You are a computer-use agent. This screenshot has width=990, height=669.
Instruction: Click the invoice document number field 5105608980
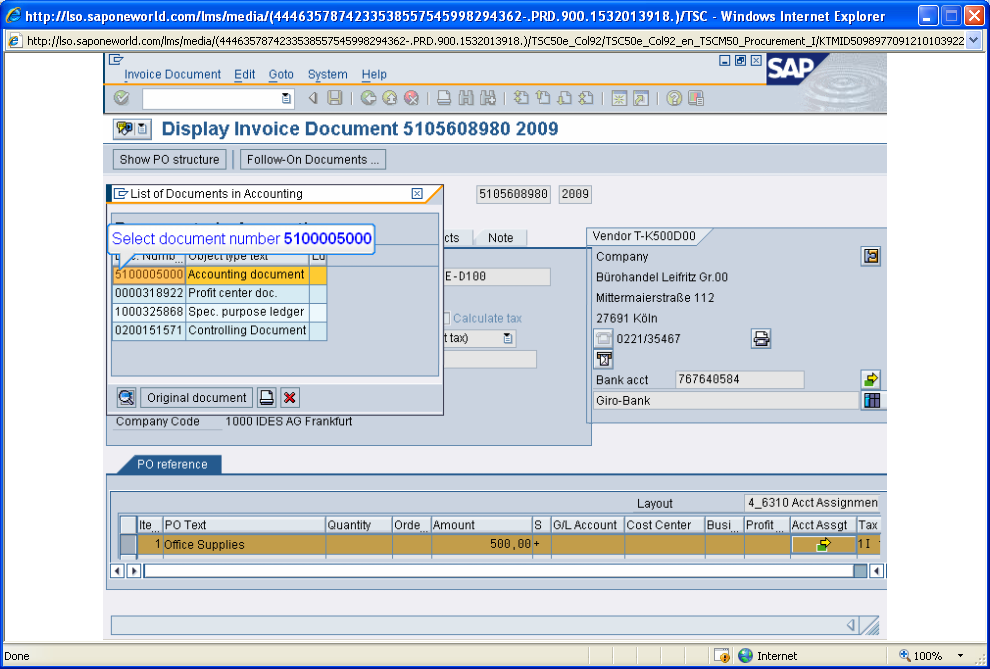pyautogui.click(x=513, y=194)
